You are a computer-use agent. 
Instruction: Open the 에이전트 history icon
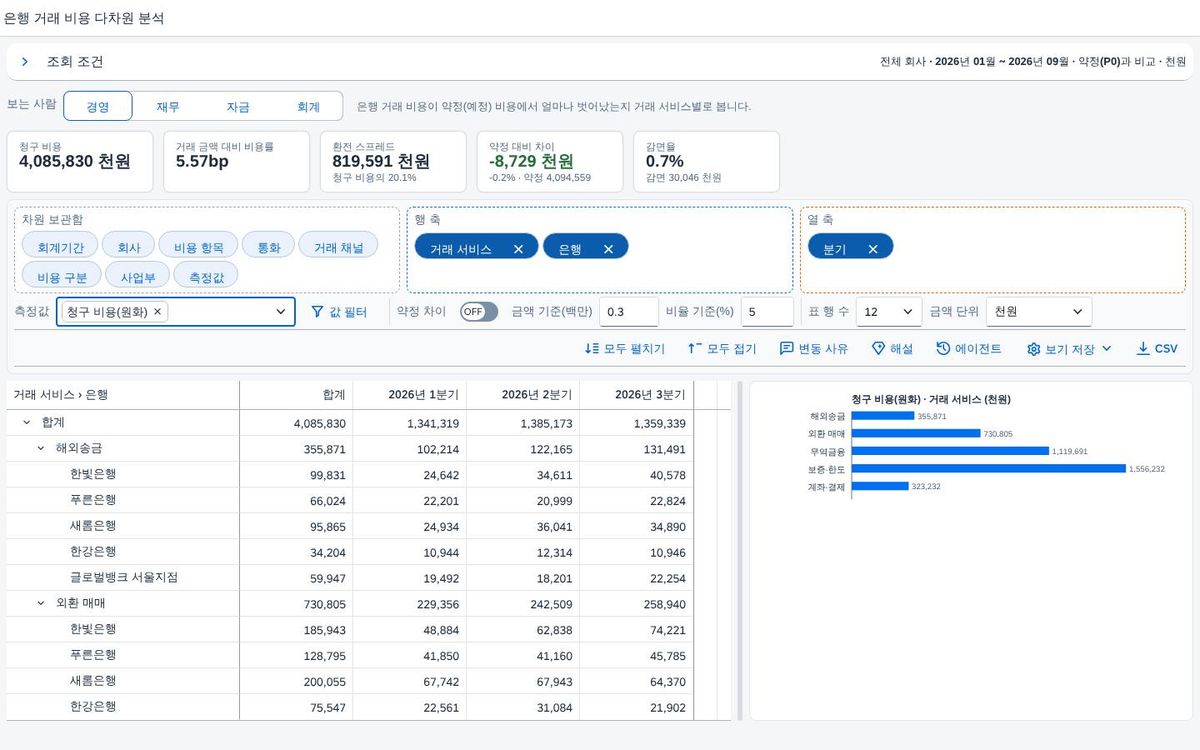(943, 349)
